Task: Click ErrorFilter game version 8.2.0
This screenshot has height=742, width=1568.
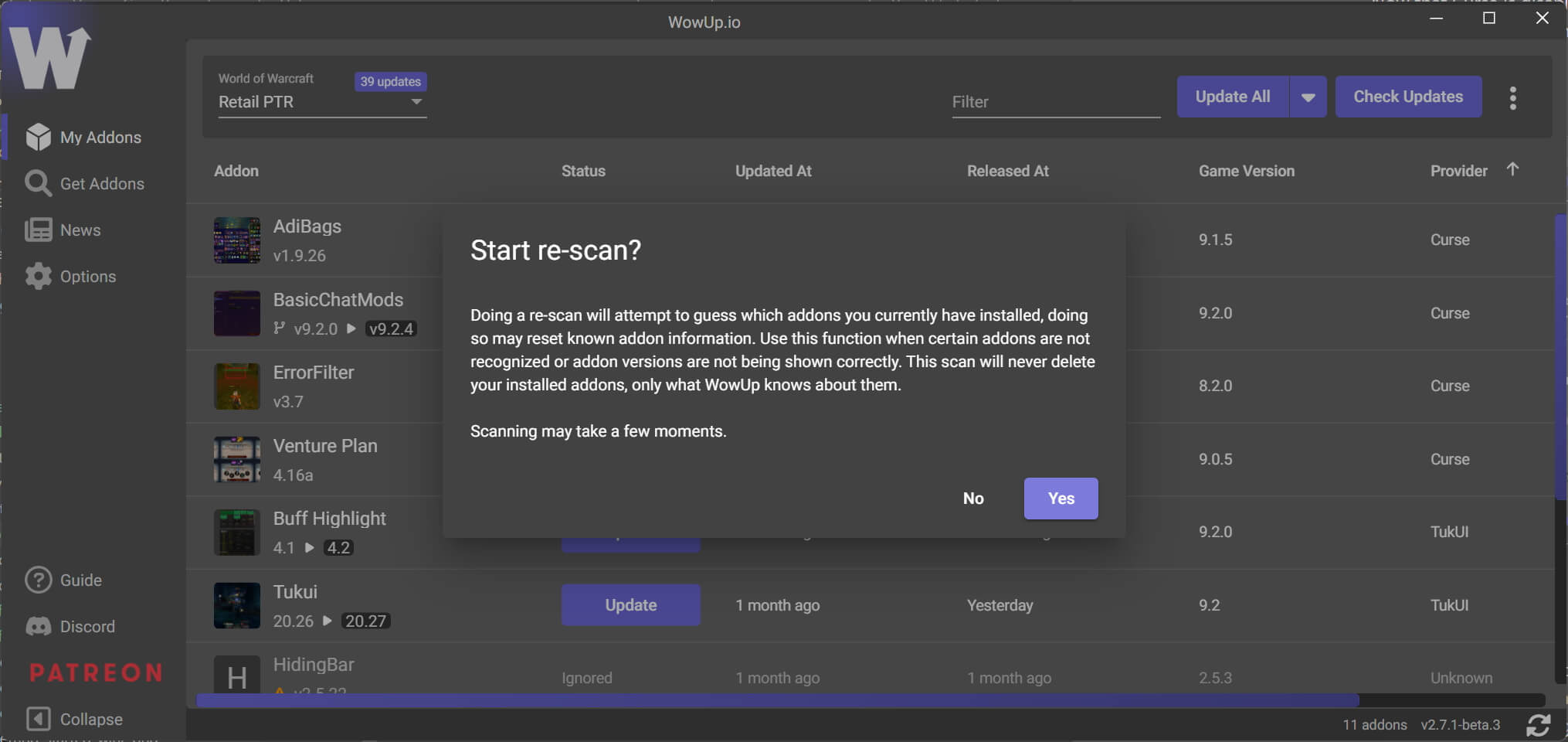Action: click(x=1215, y=386)
